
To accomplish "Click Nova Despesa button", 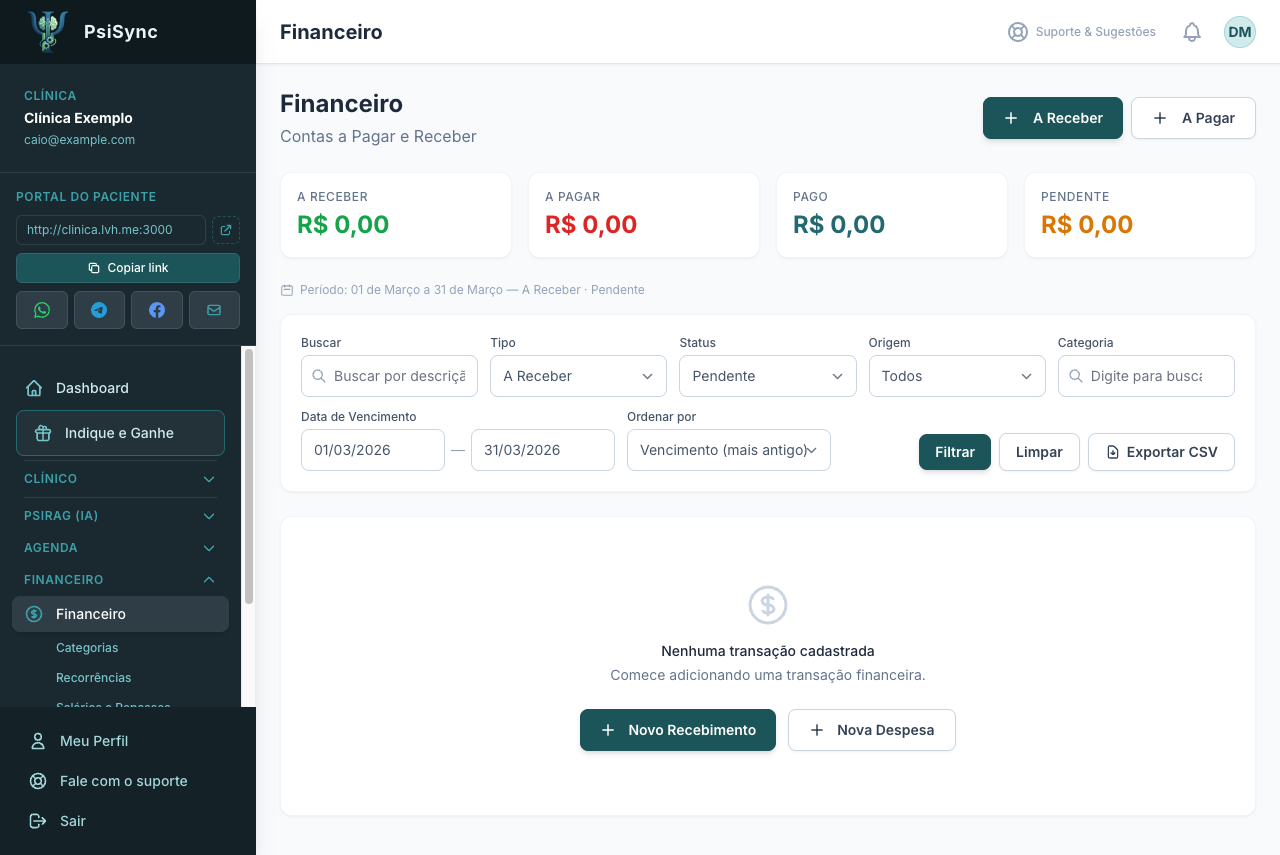I will 872,730.
